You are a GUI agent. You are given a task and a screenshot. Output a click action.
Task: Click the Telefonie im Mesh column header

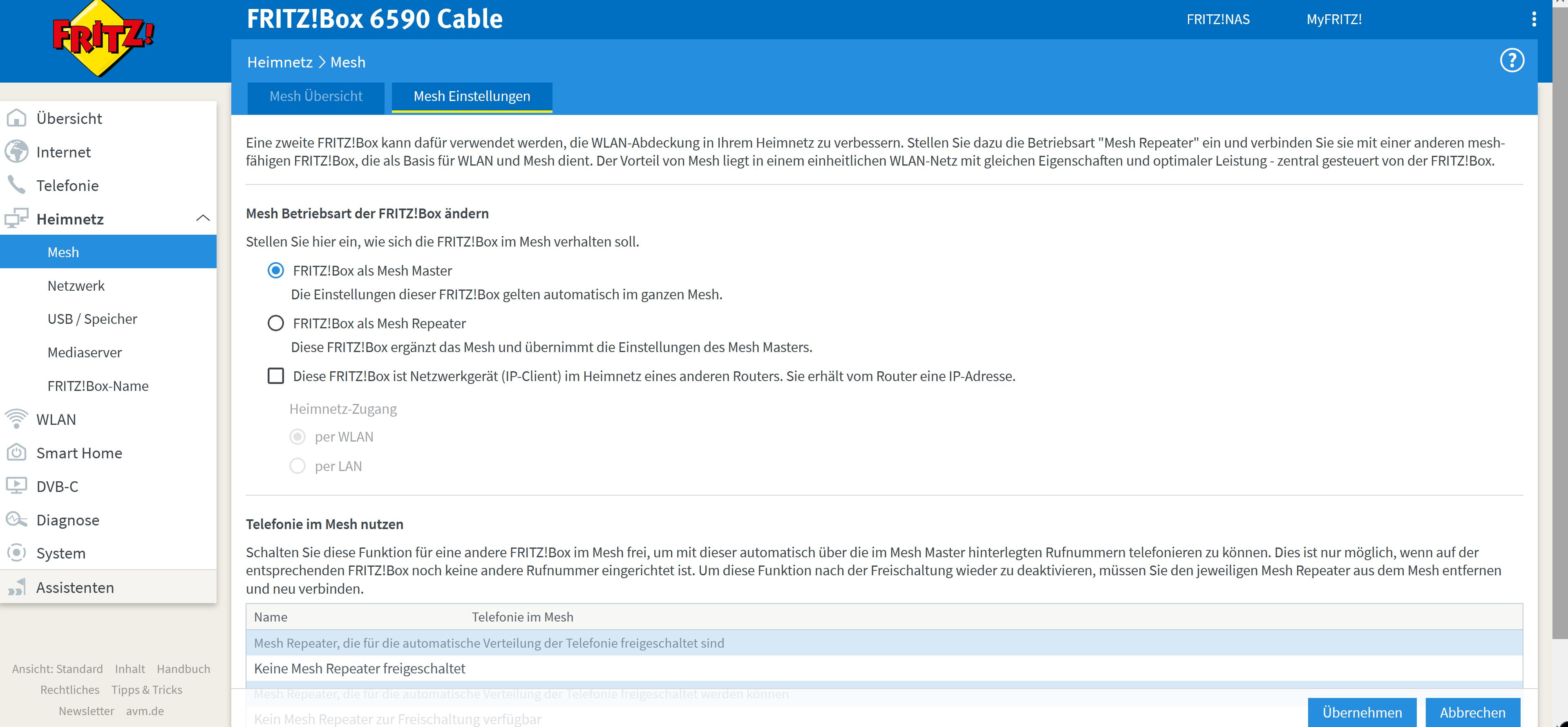522,617
